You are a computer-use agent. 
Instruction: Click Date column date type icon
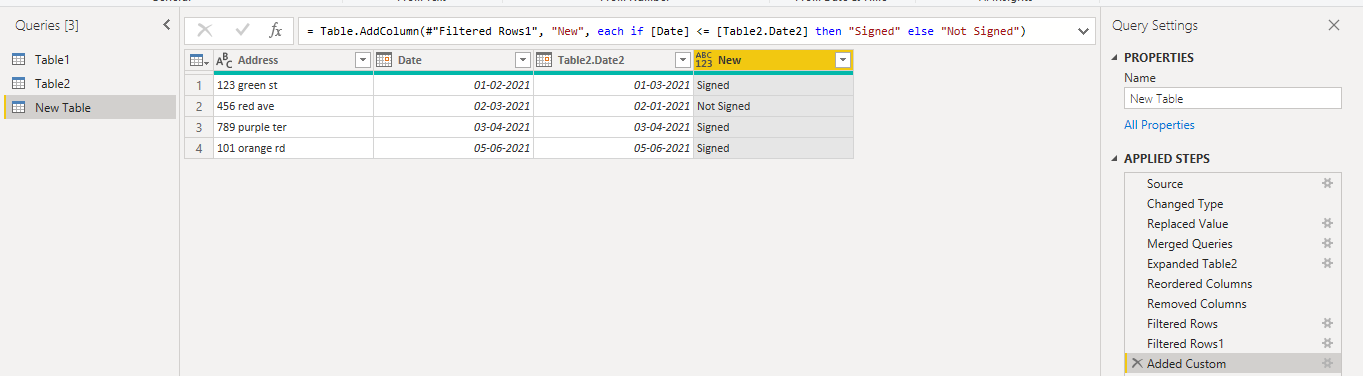tap(384, 61)
